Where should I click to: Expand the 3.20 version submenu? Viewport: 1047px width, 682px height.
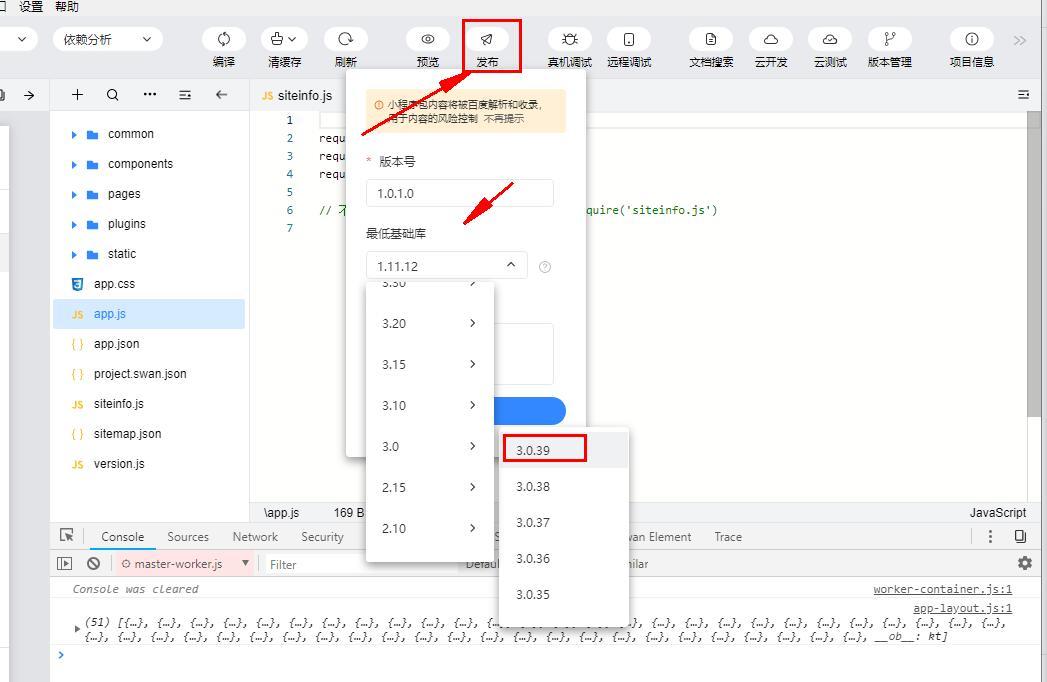430,323
